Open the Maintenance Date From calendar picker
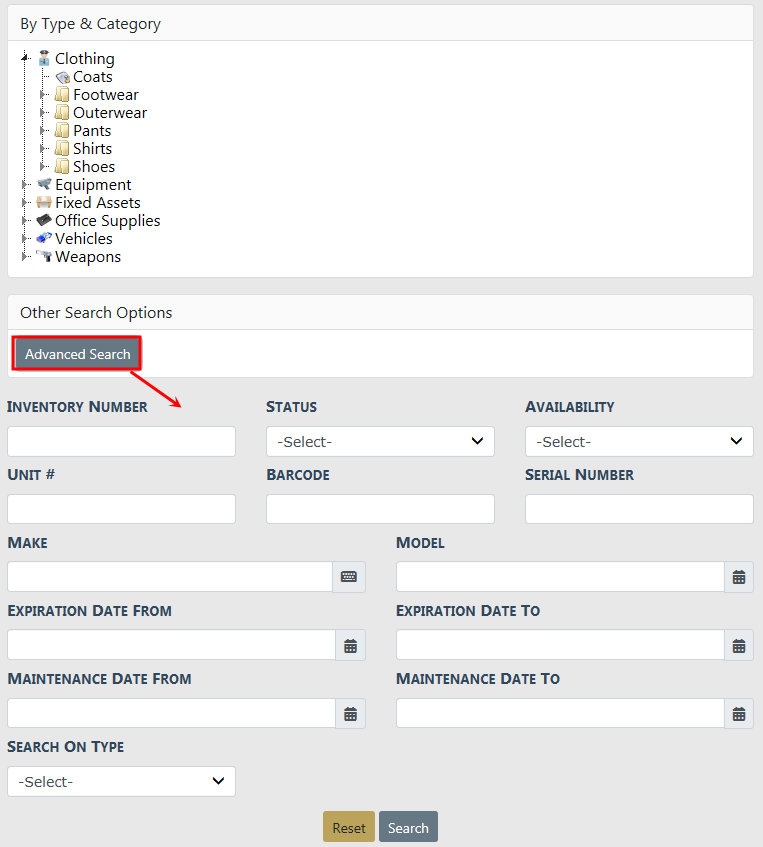763x847 pixels. 350,714
